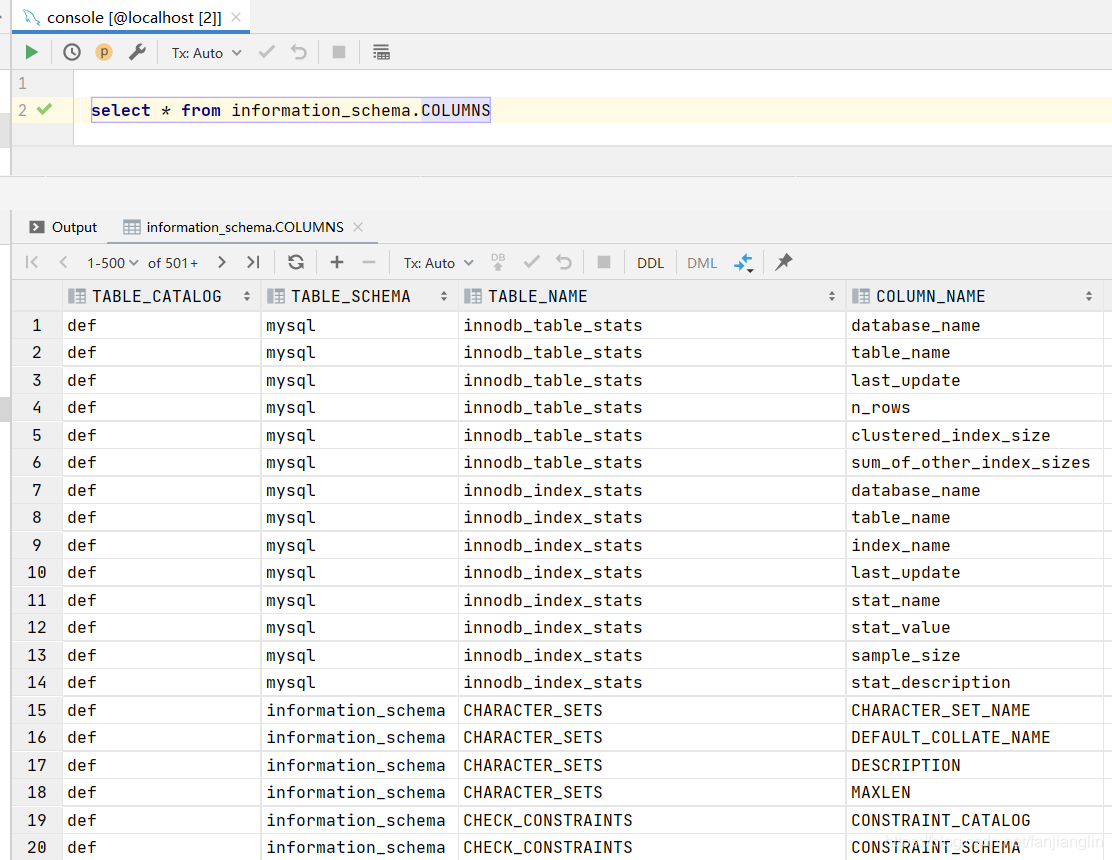Add a new row with the plus icon
The width and height of the screenshot is (1112, 860).
point(337,263)
